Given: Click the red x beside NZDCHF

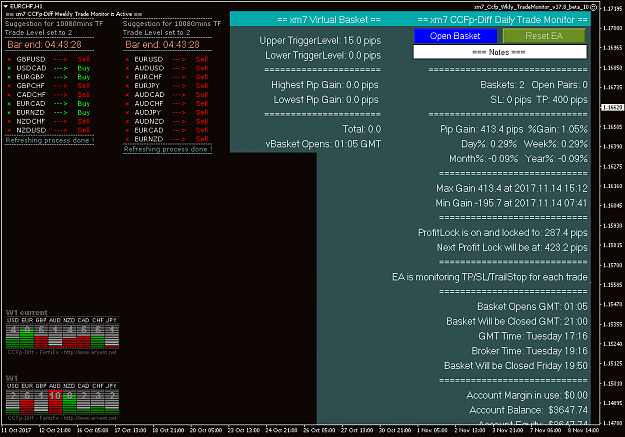Looking at the screenshot, I should [9, 121].
